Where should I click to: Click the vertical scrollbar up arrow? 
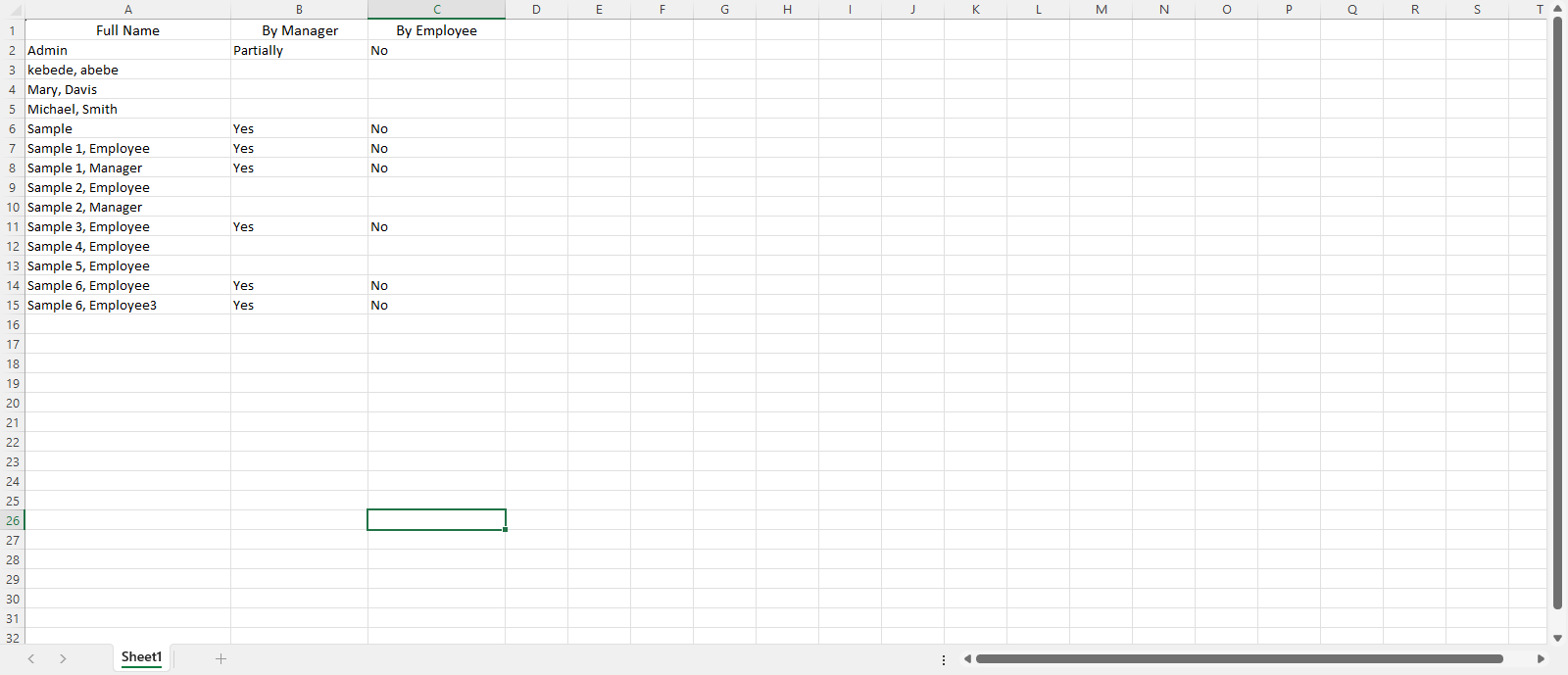tap(1557, 9)
